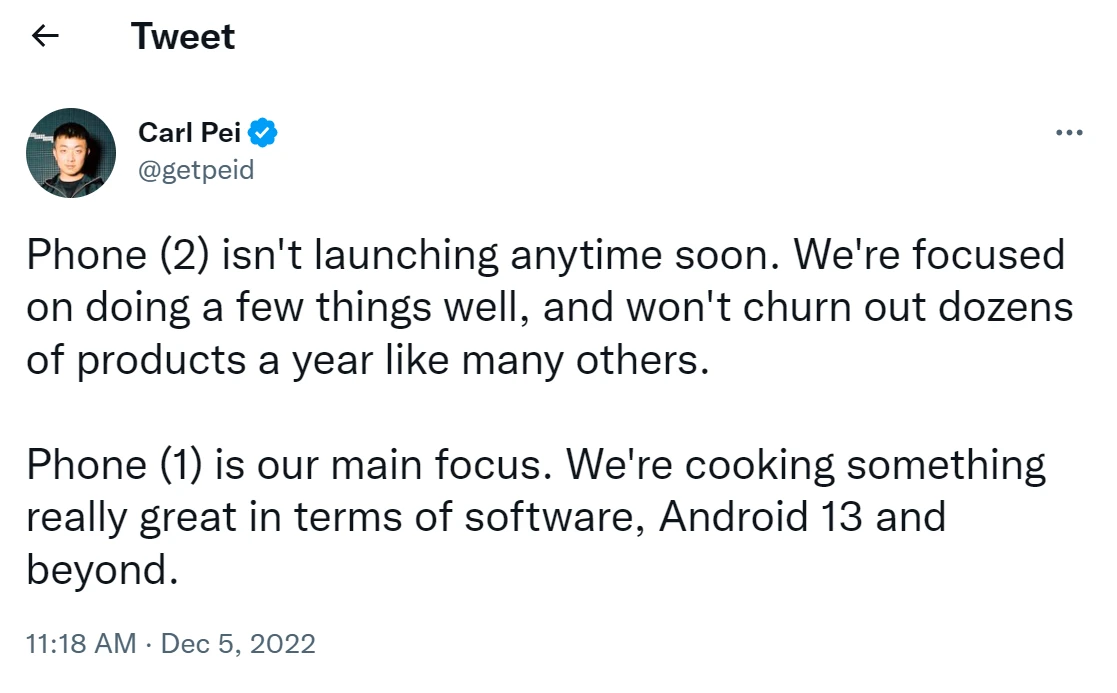Click the word "beyond." on last line
The height and width of the screenshot is (693, 1117).
103,570
